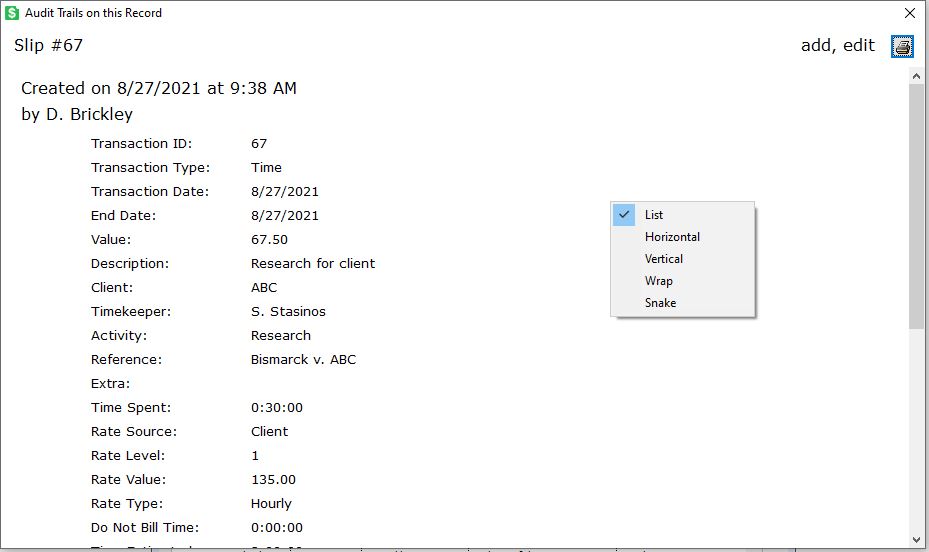Screen dimensions: 929x552
Task: Click the printer icon beside add, edit
Action: point(902,46)
